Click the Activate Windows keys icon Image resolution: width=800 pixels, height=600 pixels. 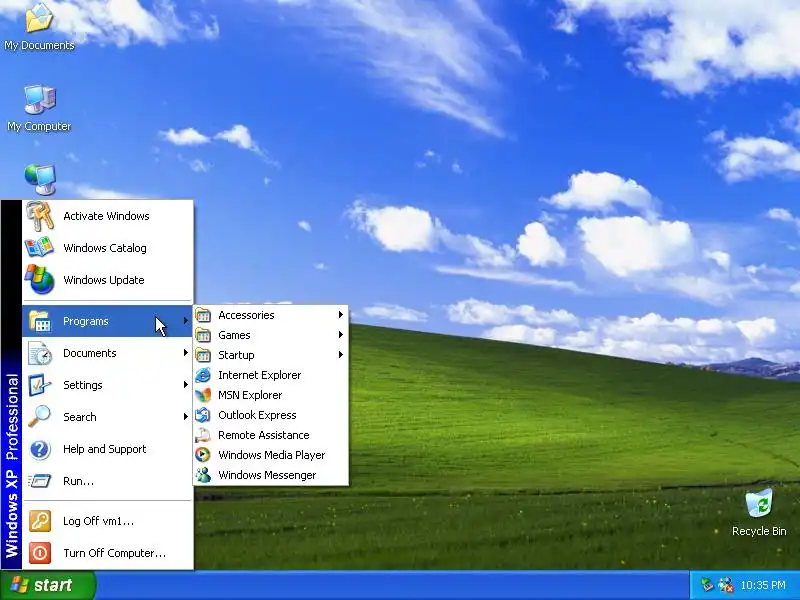click(x=40, y=216)
